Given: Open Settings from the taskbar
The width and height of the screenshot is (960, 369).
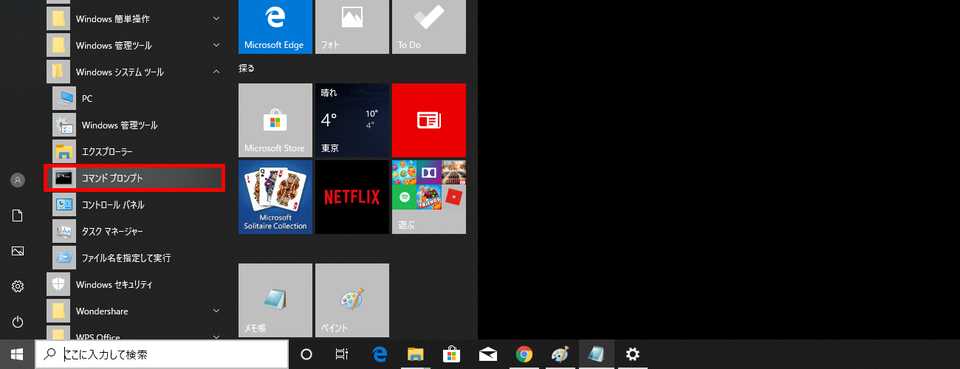Looking at the screenshot, I should [x=632, y=354].
